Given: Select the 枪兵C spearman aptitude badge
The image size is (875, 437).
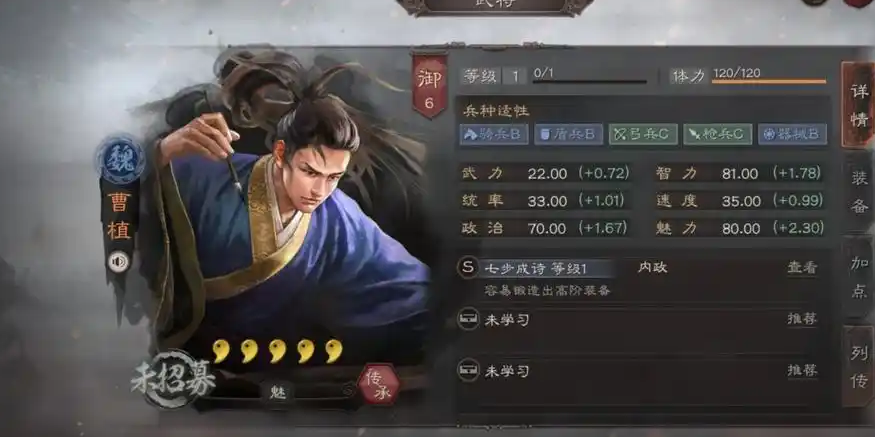Looking at the screenshot, I should [718, 135].
